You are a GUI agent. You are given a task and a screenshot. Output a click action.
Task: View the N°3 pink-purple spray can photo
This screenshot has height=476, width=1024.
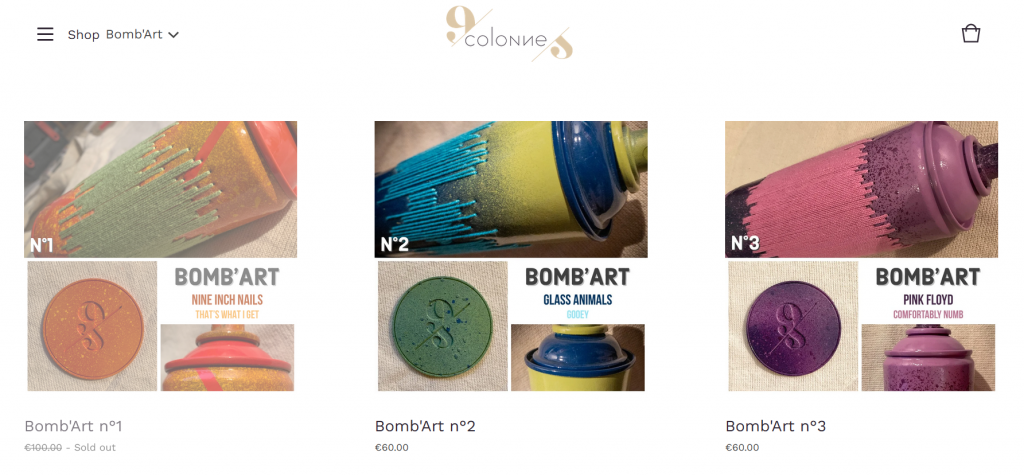pos(861,189)
